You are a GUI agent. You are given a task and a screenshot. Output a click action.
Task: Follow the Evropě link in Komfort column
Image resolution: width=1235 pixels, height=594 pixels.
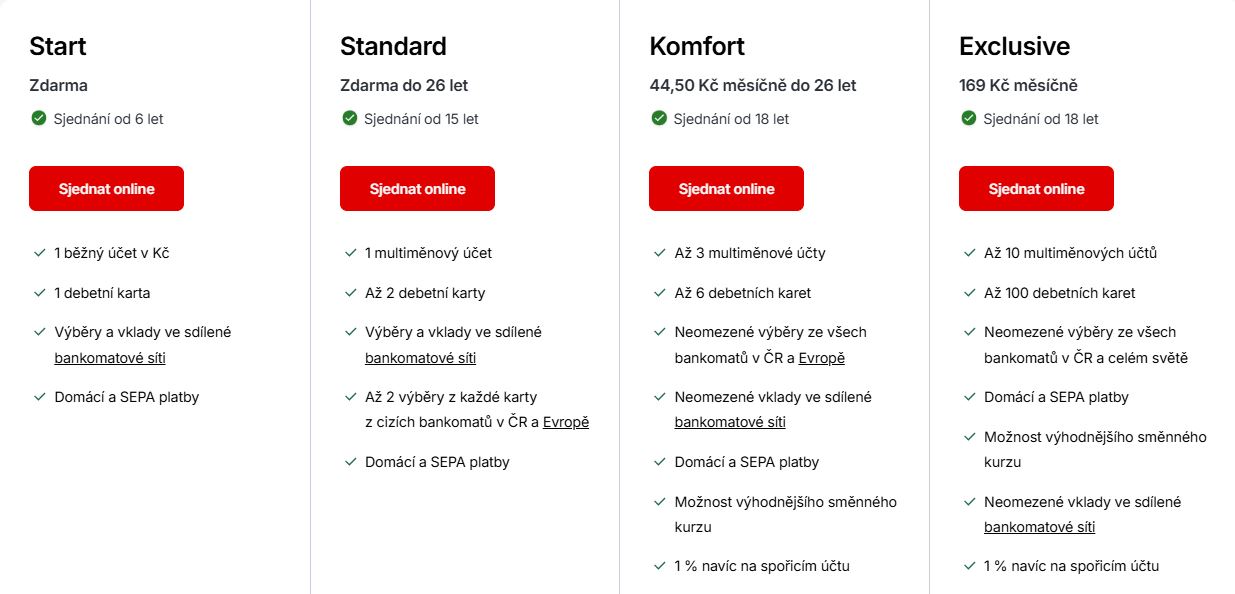click(822, 357)
